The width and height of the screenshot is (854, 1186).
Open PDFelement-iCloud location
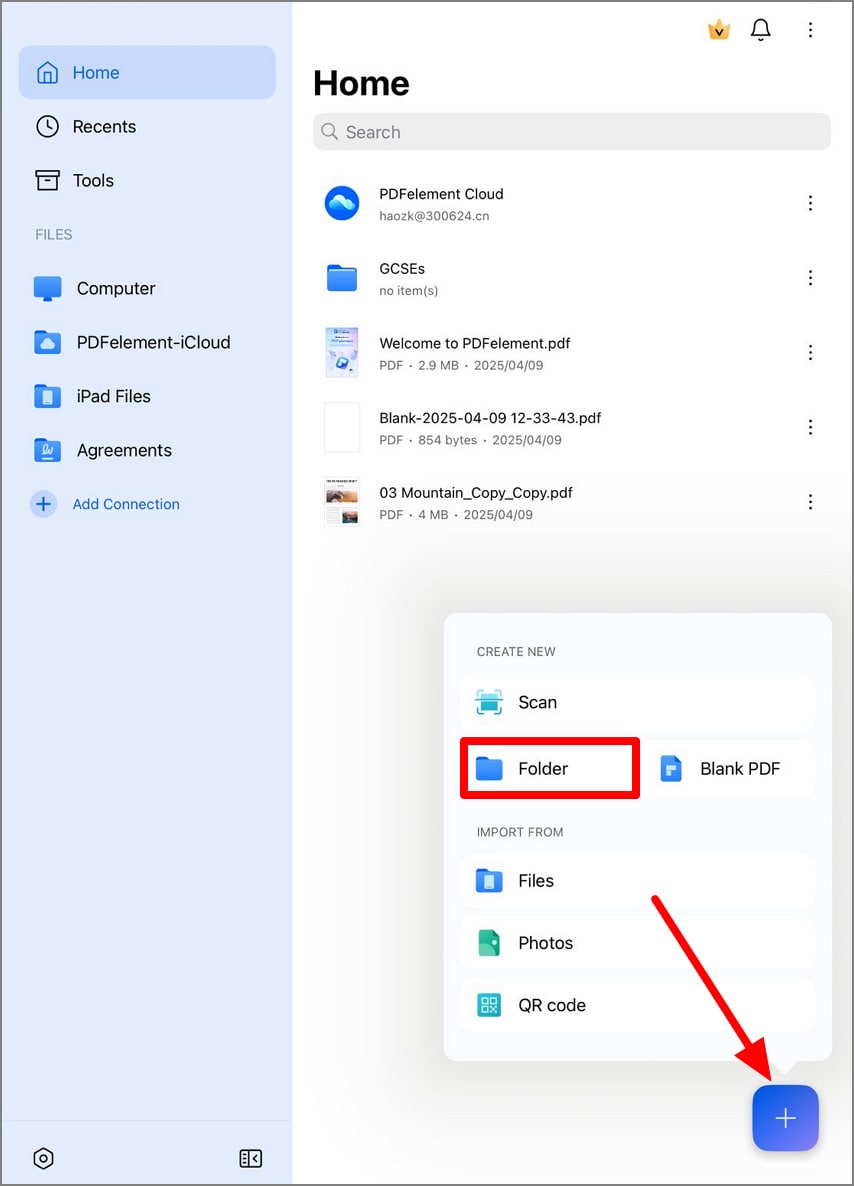(x=147, y=342)
